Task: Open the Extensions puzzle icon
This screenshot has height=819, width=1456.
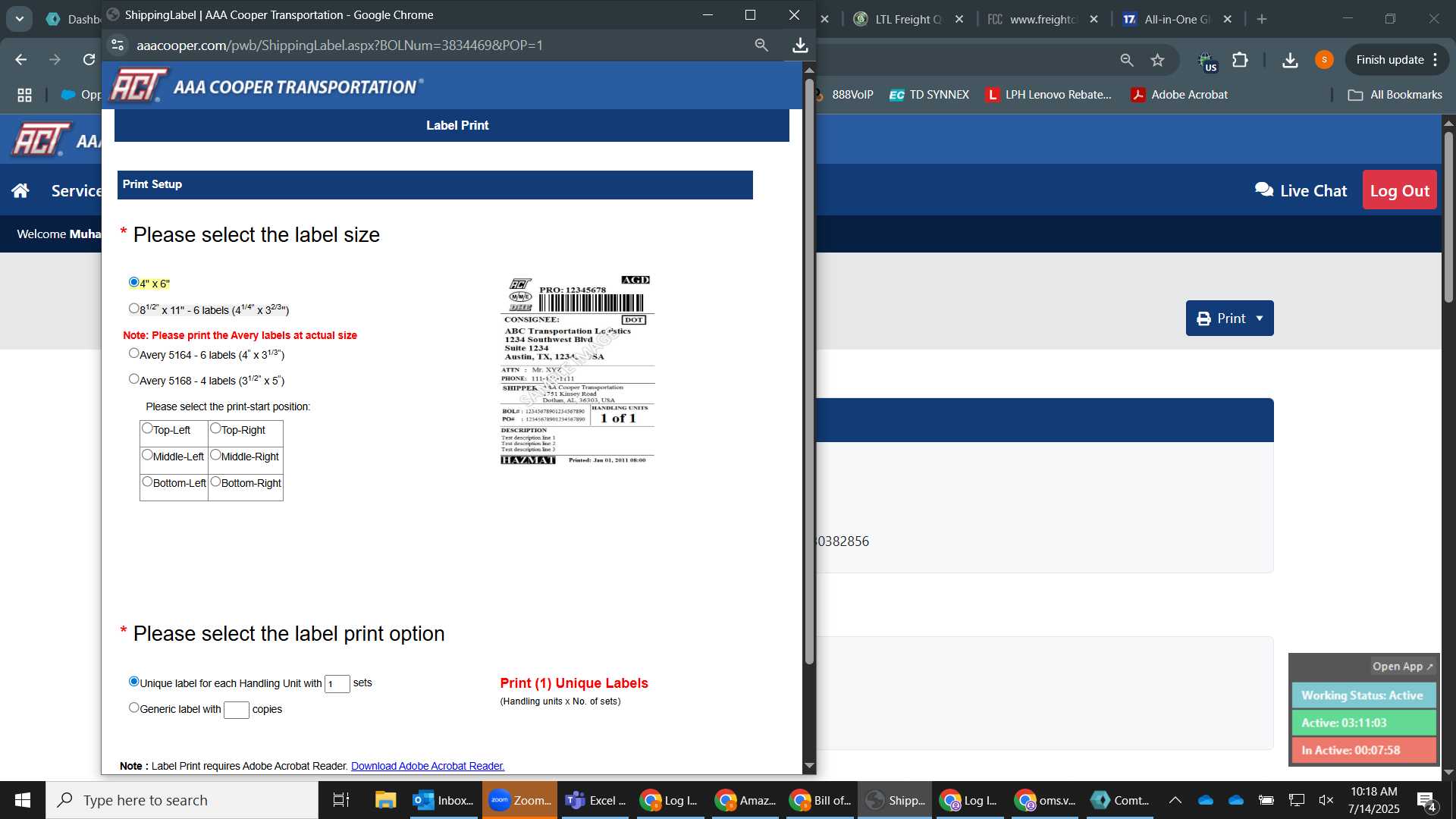Action: pos(1240,60)
